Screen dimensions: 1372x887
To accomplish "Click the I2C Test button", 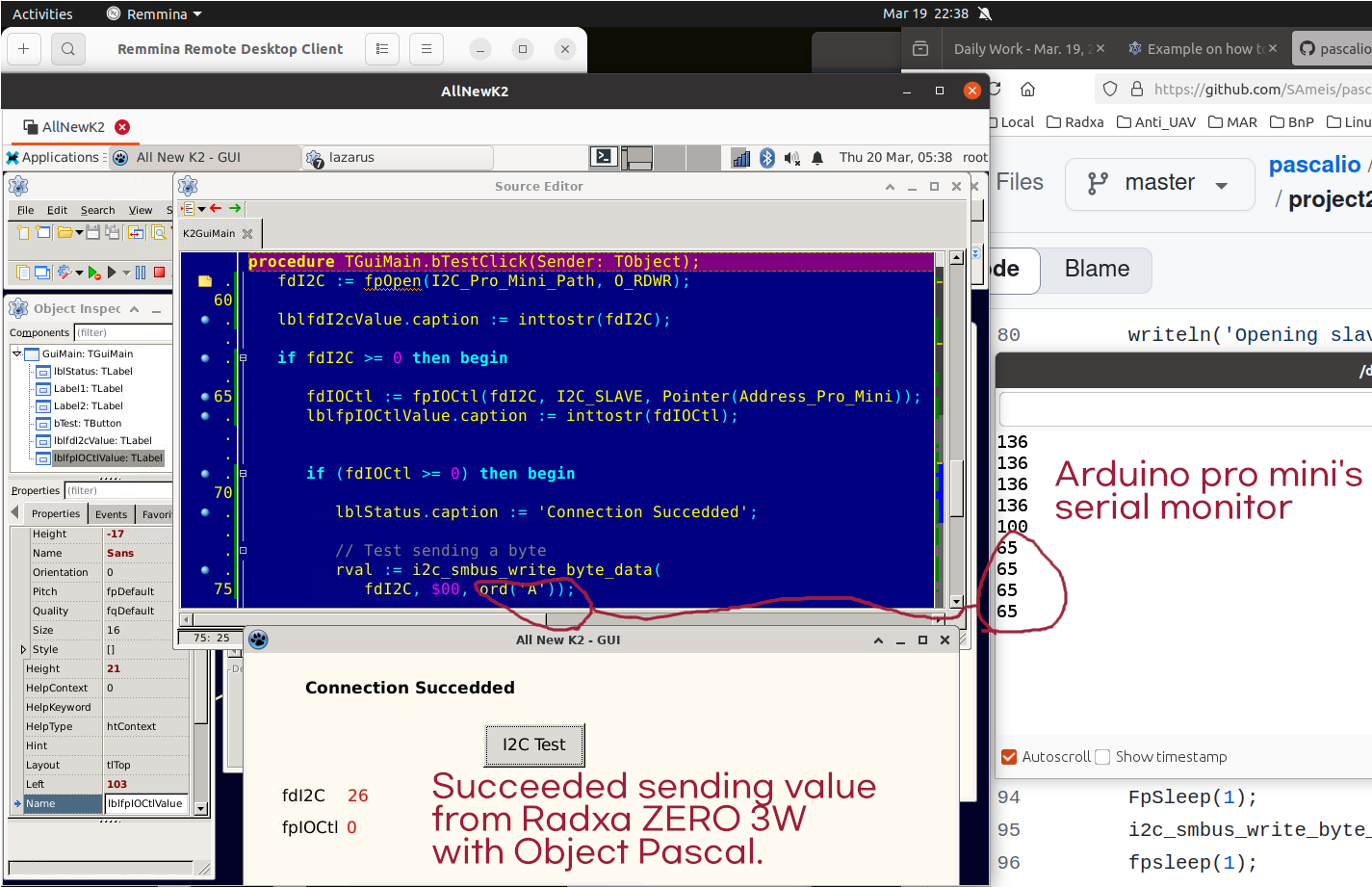I will pyautogui.click(x=534, y=744).
